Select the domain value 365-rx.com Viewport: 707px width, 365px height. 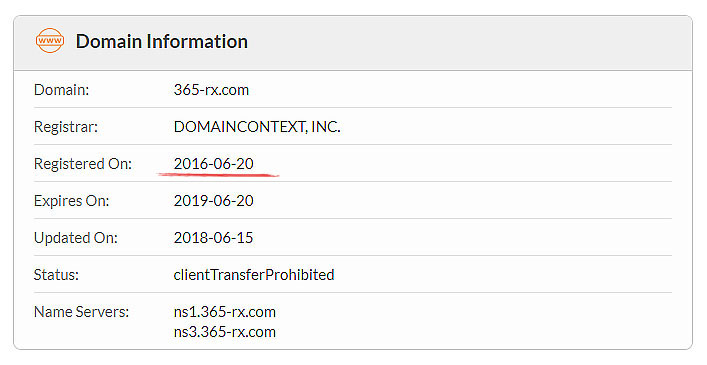pos(211,90)
